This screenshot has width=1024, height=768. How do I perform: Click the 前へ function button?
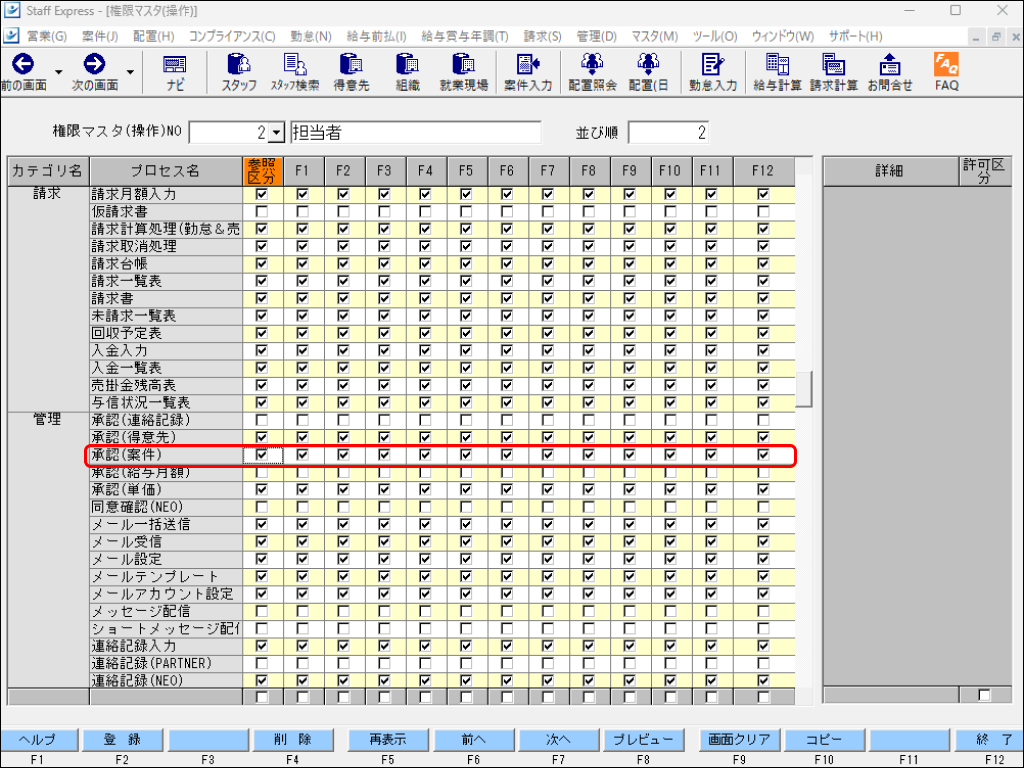[x=473, y=740]
